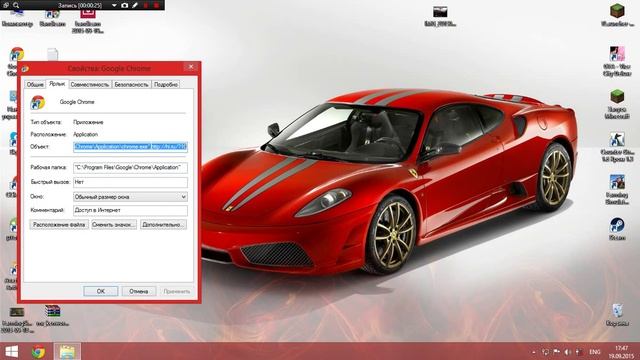
Task: Open the Окно window size dropdown
Action: tap(130, 197)
